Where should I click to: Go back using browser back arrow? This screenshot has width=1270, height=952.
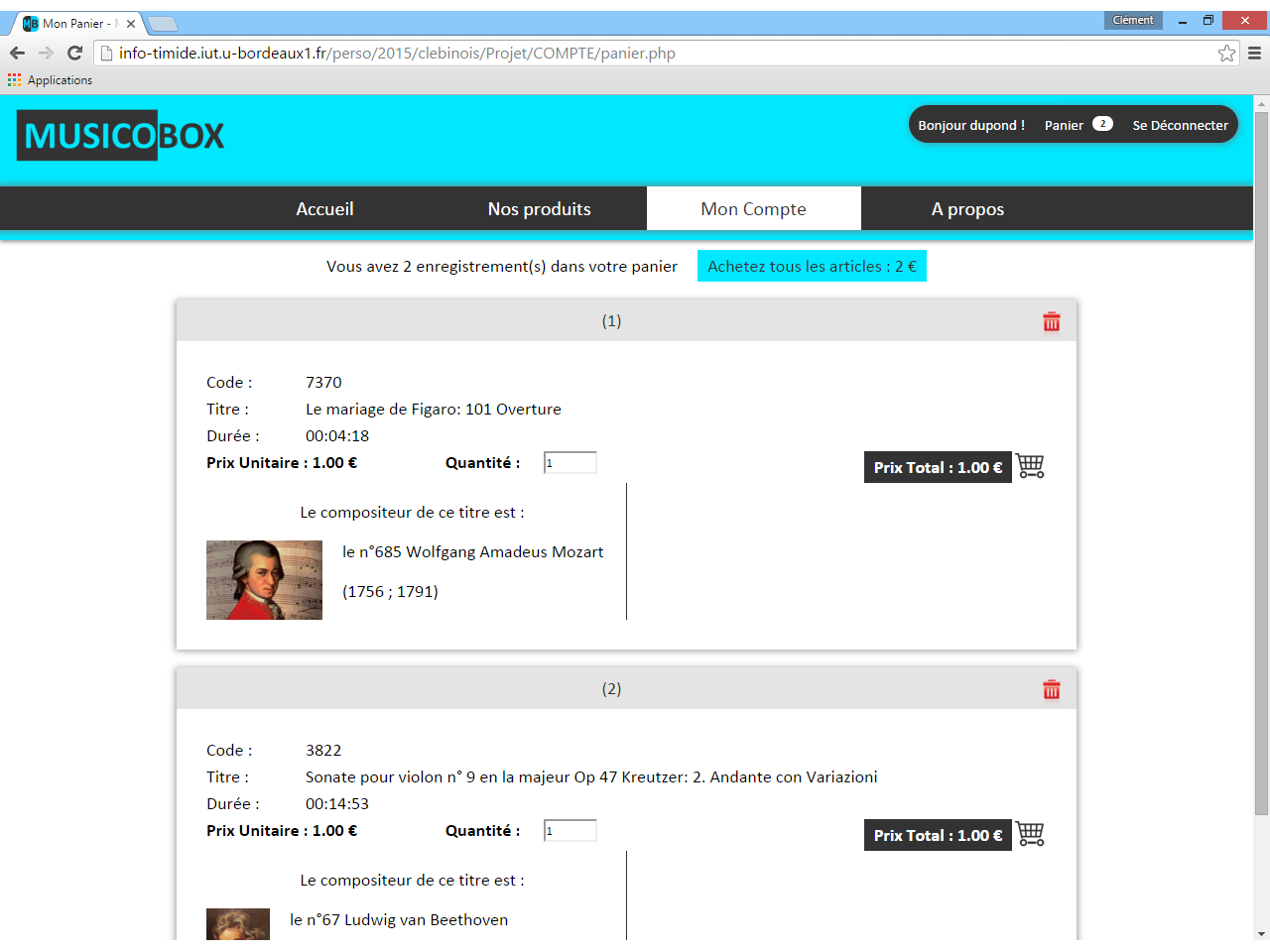pos(17,54)
